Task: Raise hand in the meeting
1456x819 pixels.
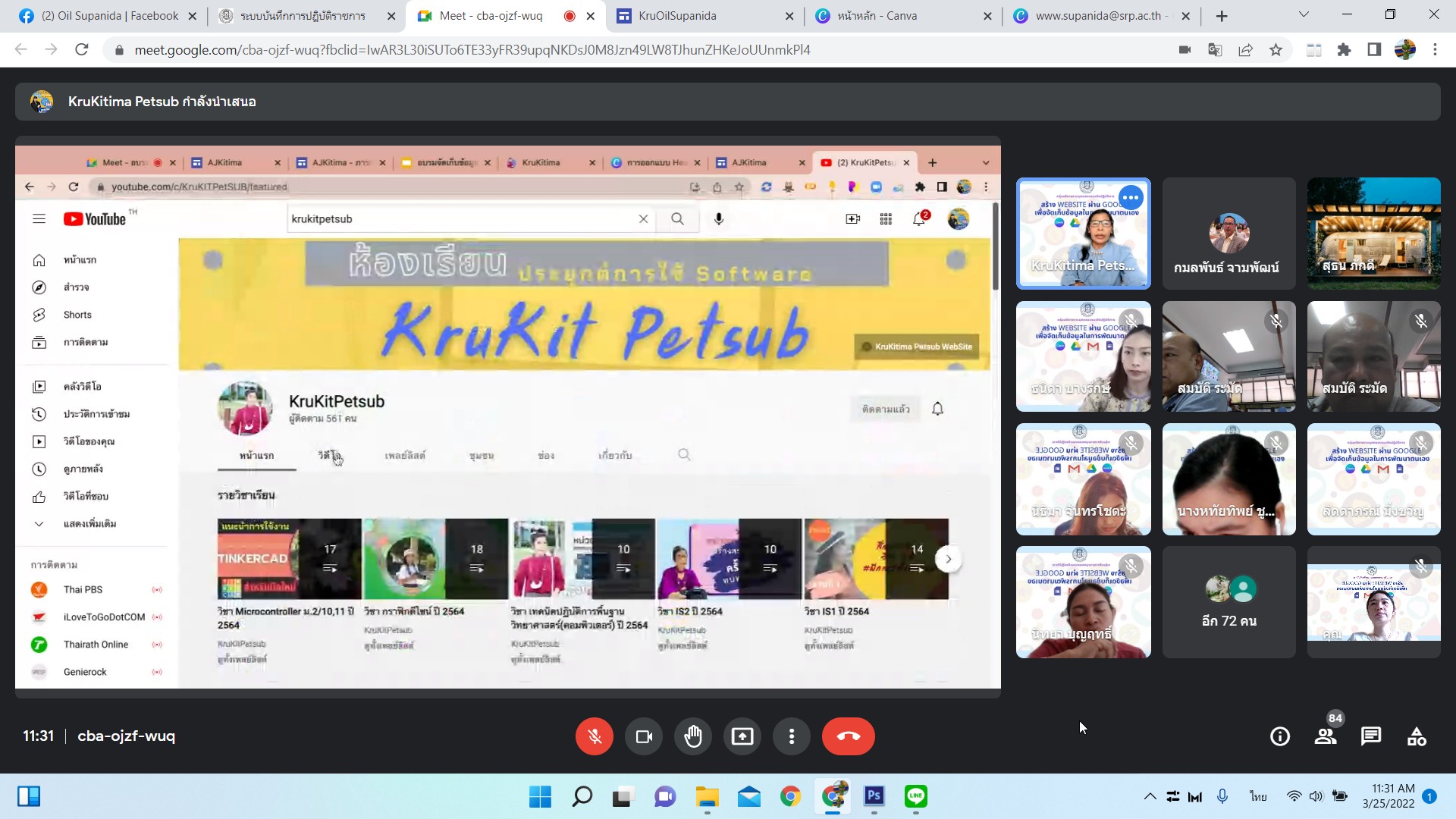Action: 693,736
